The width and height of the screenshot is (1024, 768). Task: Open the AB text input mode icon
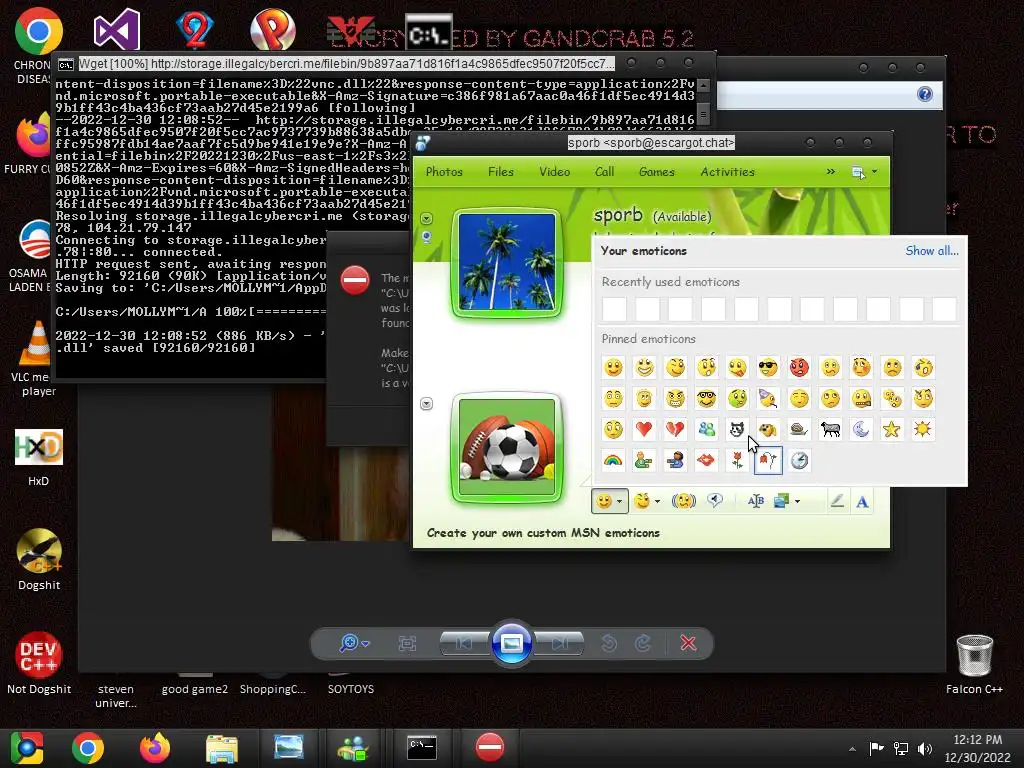tap(756, 501)
